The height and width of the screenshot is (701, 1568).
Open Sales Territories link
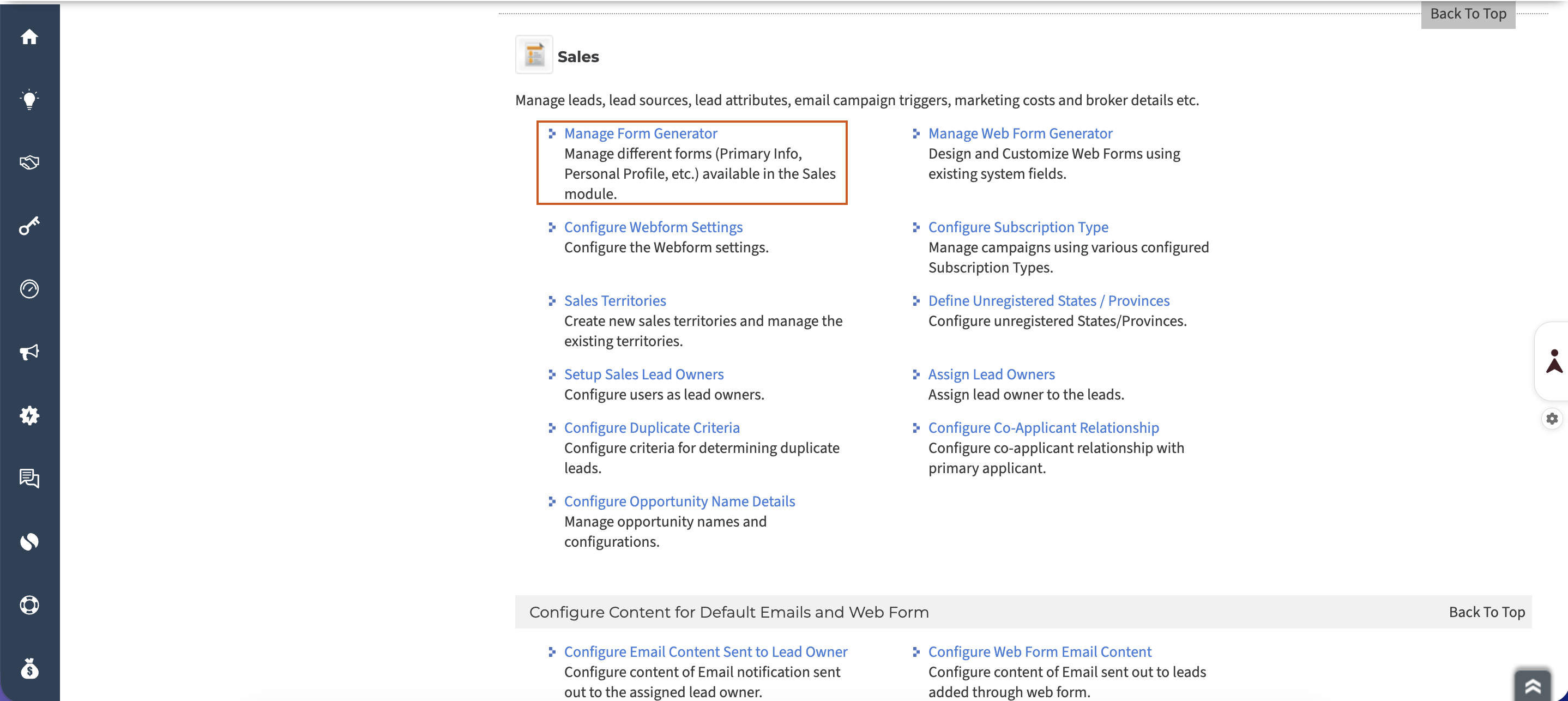click(615, 300)
